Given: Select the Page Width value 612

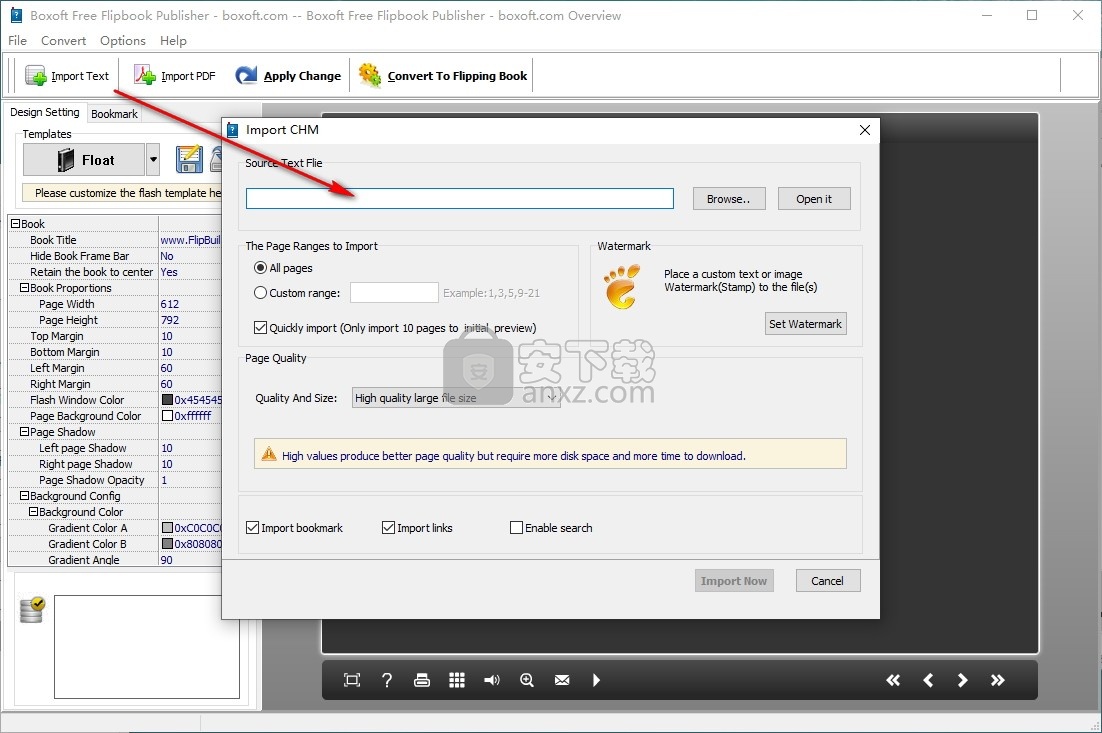Looking at the screenshot, I should [169, 304].
